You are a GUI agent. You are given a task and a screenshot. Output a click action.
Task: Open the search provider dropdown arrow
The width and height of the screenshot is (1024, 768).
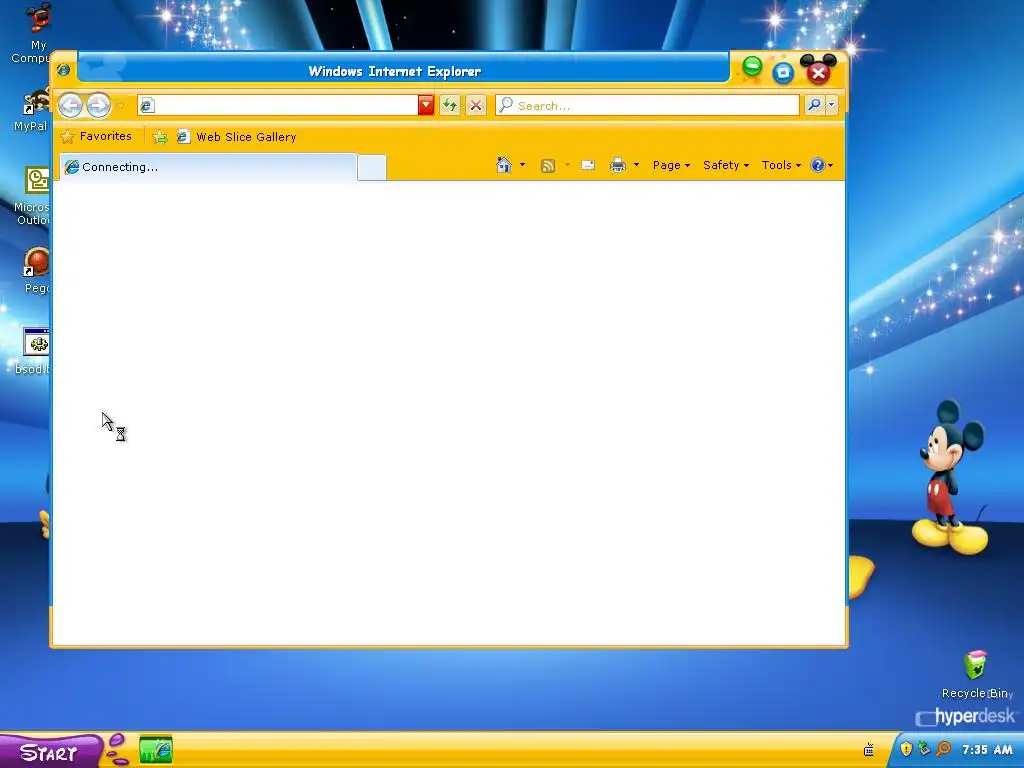[x=831, y=104]
